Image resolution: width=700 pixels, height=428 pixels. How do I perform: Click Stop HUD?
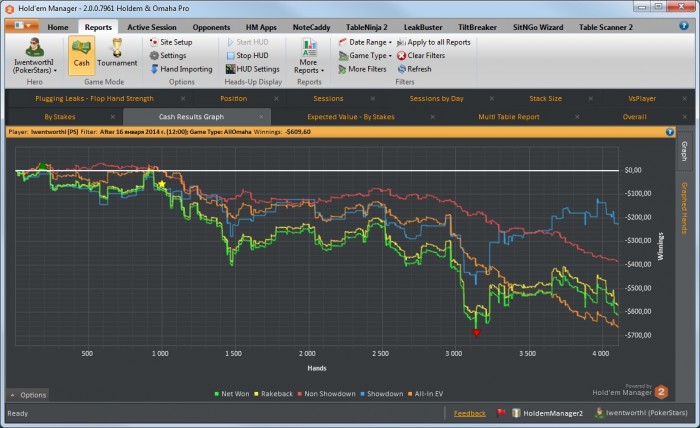click(x=247, y=55)
